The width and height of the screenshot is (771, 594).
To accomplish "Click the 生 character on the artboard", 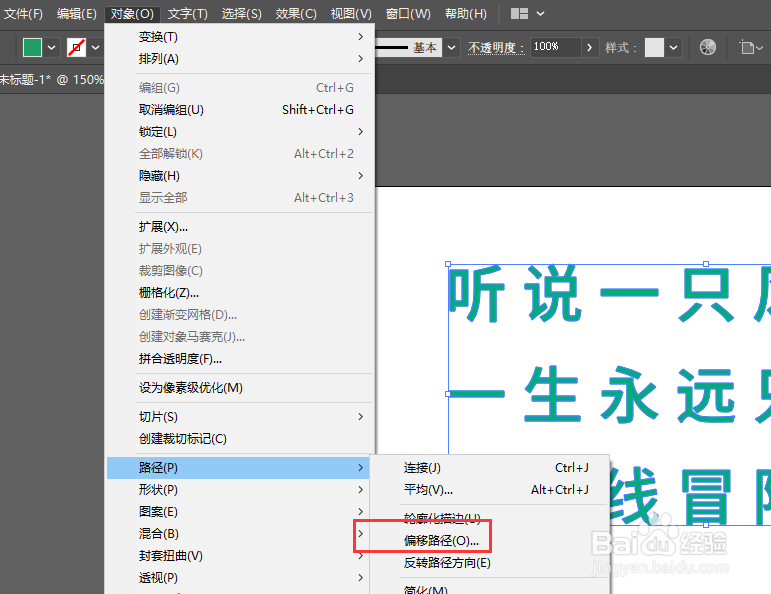I will tap(552, 394).
